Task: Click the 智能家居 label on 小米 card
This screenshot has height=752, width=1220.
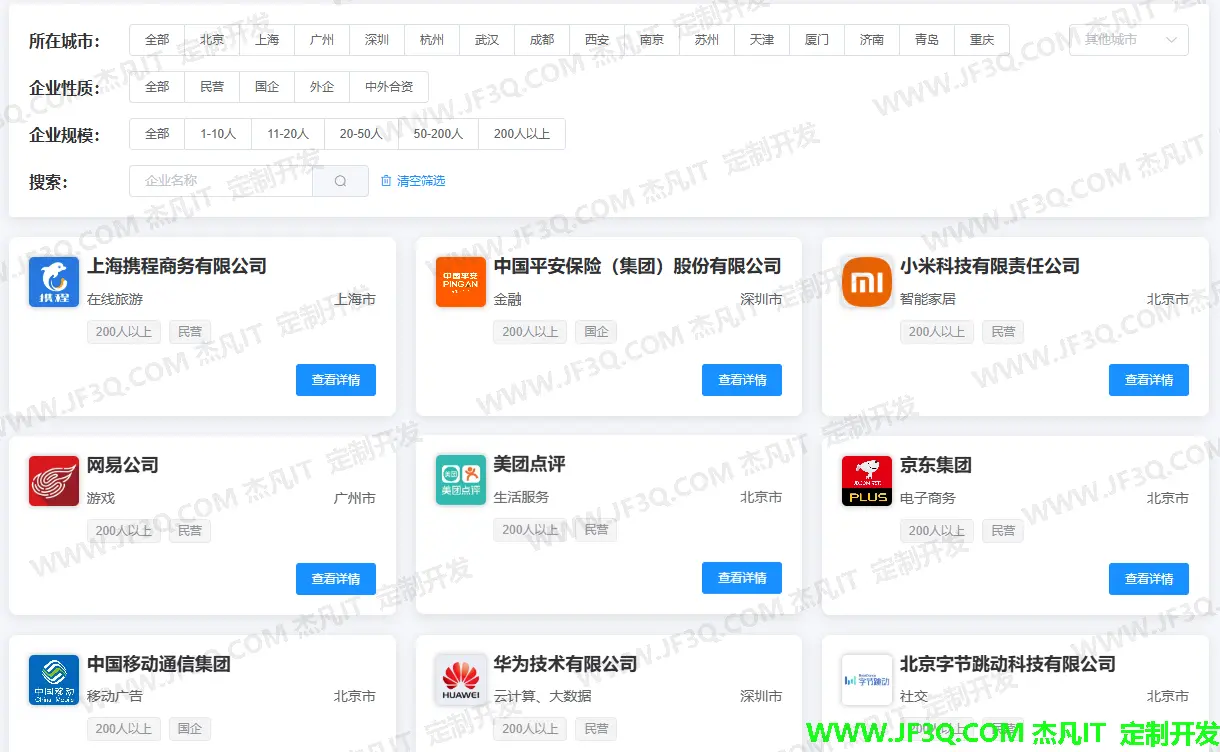Action: click(928, 299)
